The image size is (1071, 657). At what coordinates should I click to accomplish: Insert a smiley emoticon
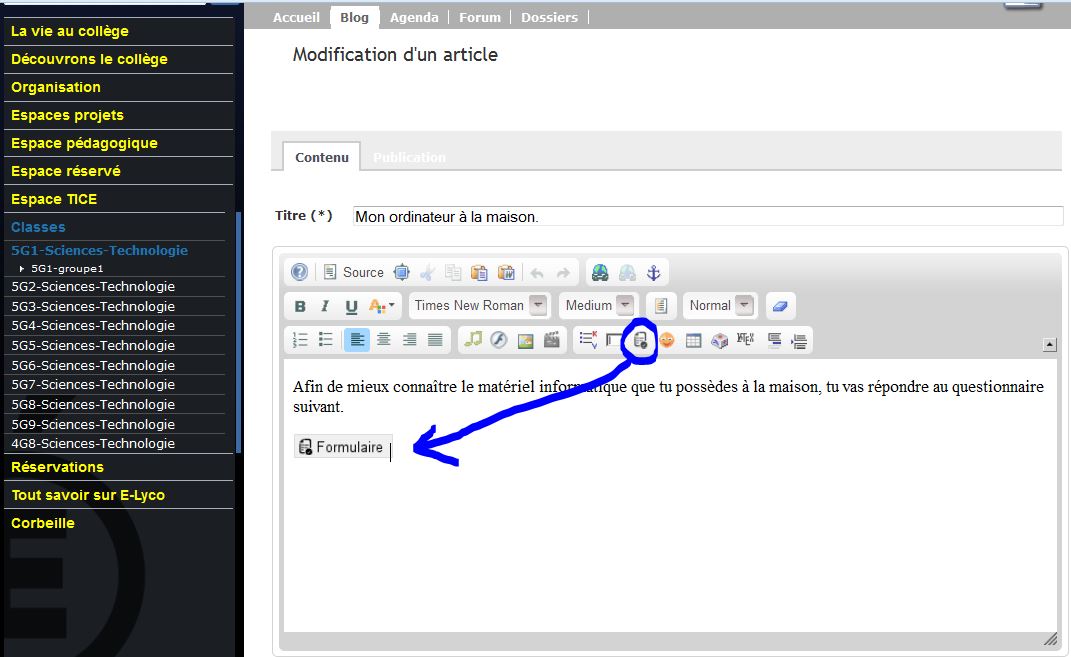coord(666,340)
